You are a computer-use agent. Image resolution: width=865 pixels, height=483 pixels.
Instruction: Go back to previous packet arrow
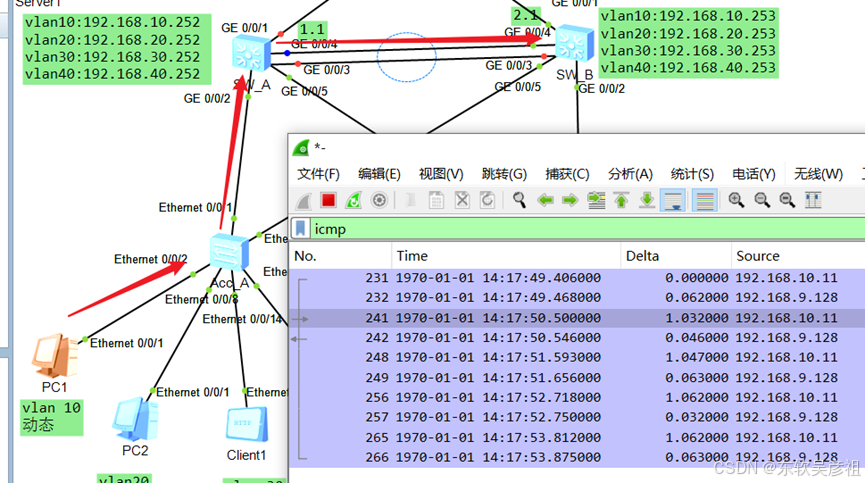click(x=545, y=200)
